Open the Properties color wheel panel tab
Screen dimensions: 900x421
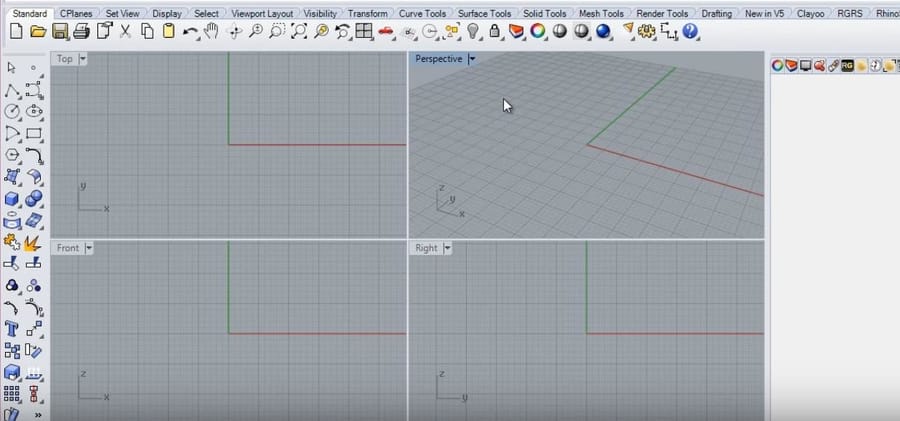pos(777,65)
